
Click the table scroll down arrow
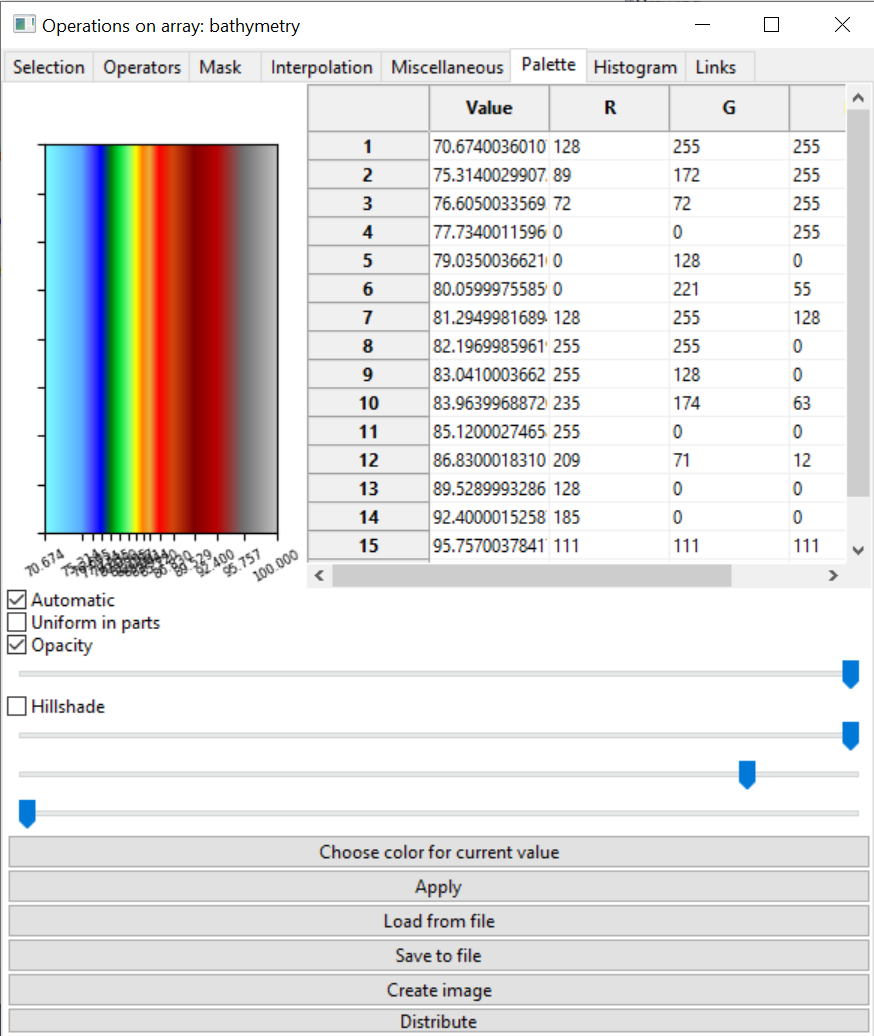[x=858, y=549]
